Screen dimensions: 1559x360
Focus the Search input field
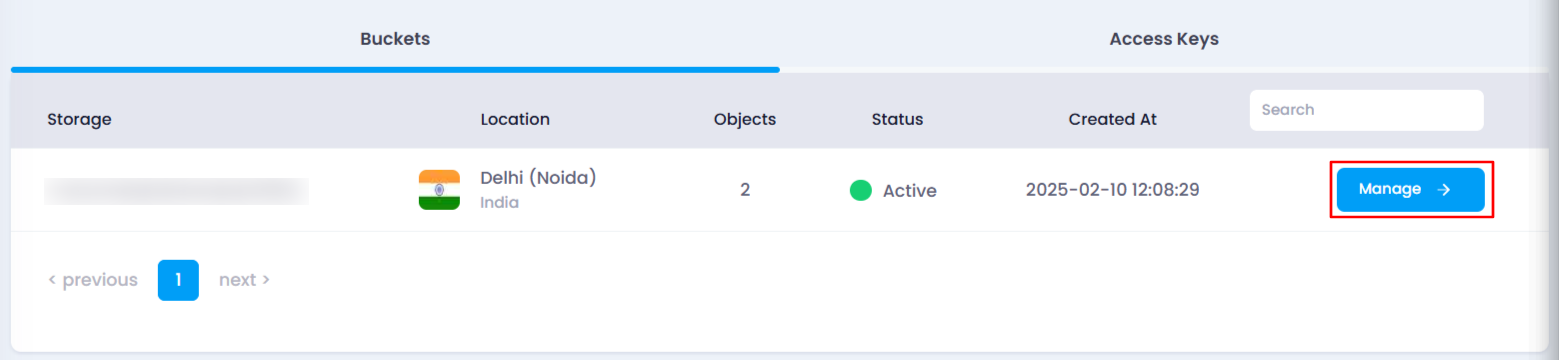point(1366,110)
